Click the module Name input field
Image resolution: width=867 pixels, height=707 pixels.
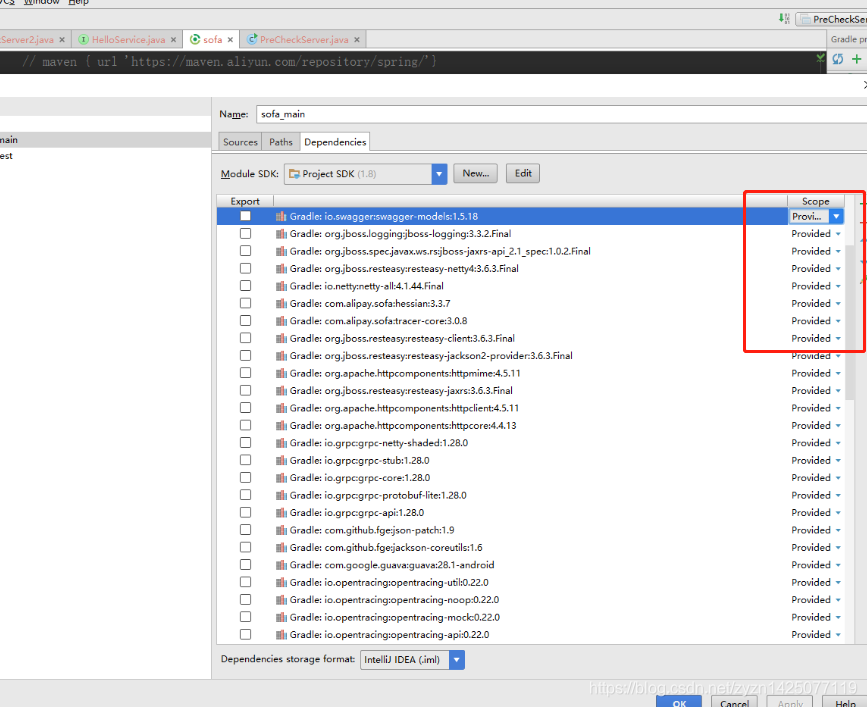pyautogui.click(x=561, y=114)
